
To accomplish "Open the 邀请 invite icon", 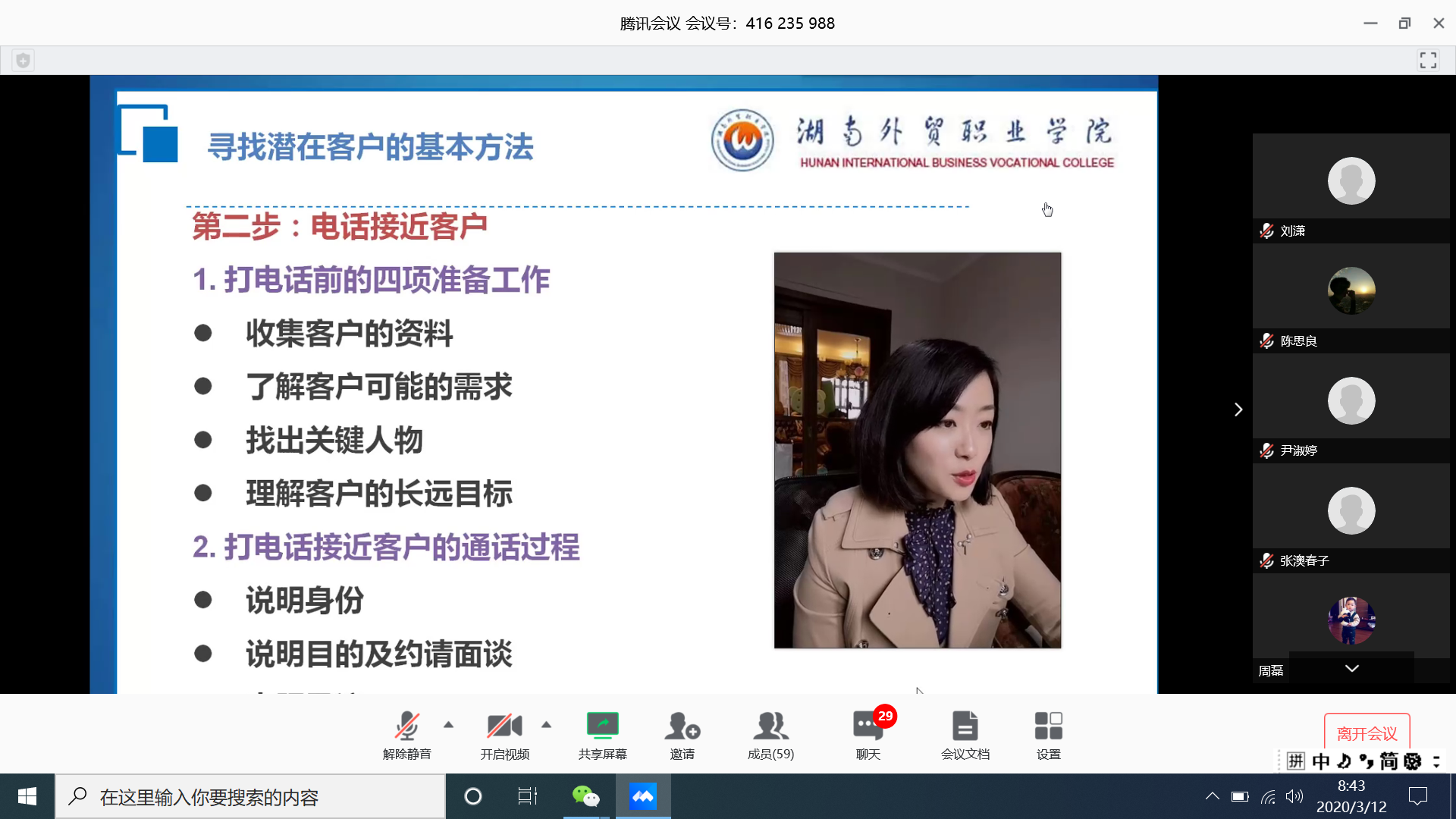I will [x=682, y=734].
